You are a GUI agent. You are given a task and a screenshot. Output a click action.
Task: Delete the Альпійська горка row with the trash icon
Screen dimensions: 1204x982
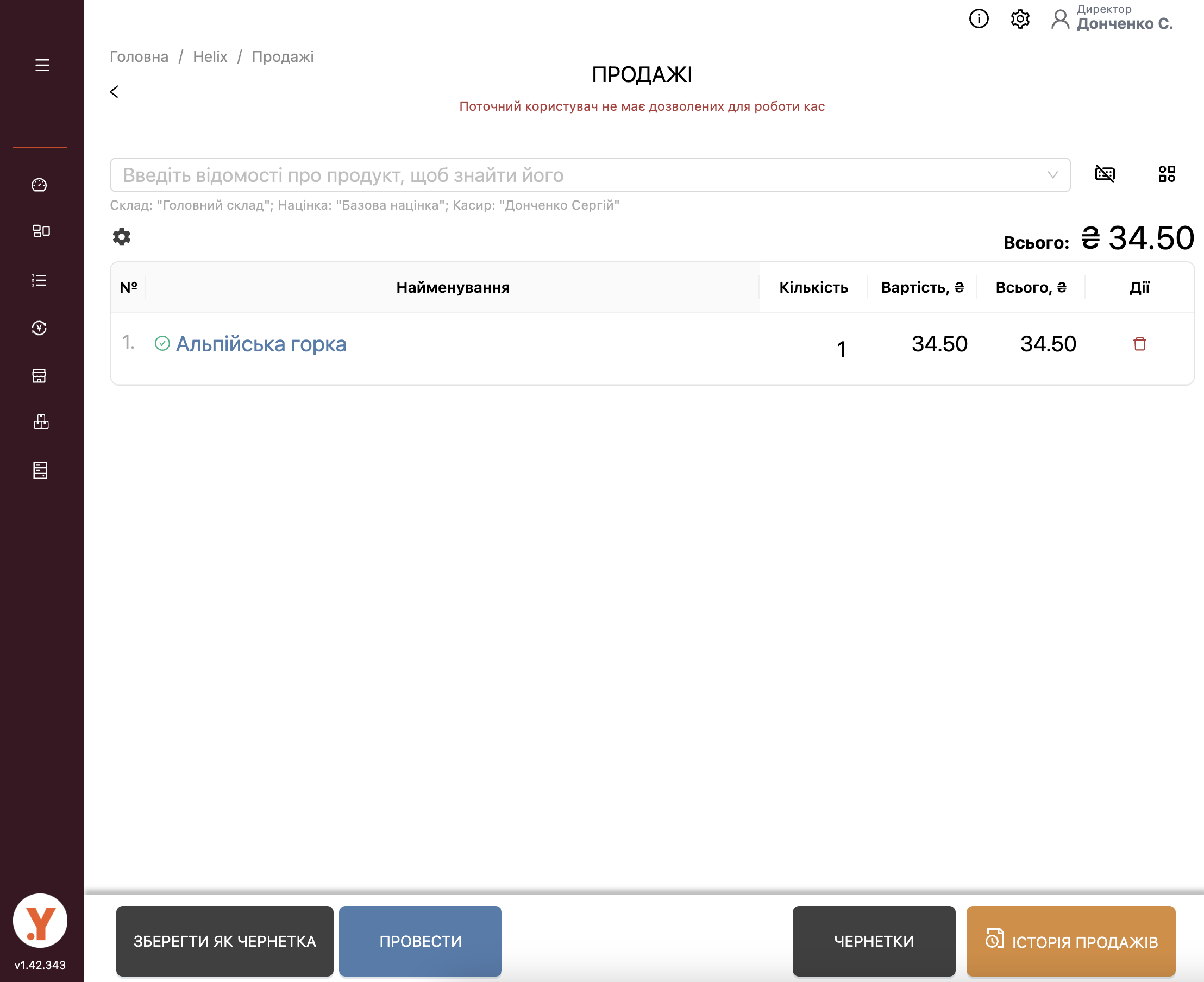coord(1139,344)
